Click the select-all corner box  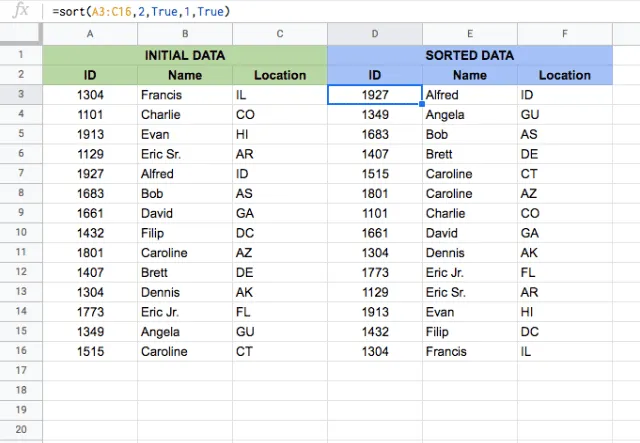pyautogui.click(x=21, y=34)
